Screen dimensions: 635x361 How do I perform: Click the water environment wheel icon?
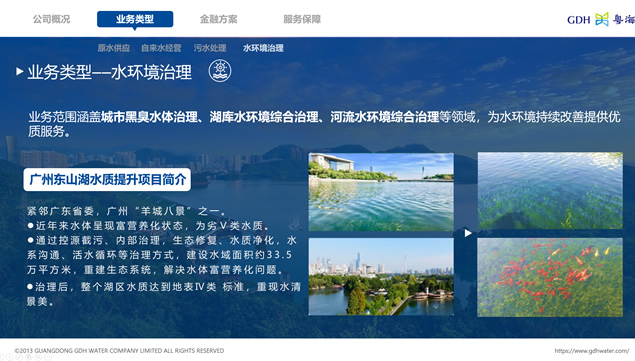pyautogui.click(x=220, y=70)
